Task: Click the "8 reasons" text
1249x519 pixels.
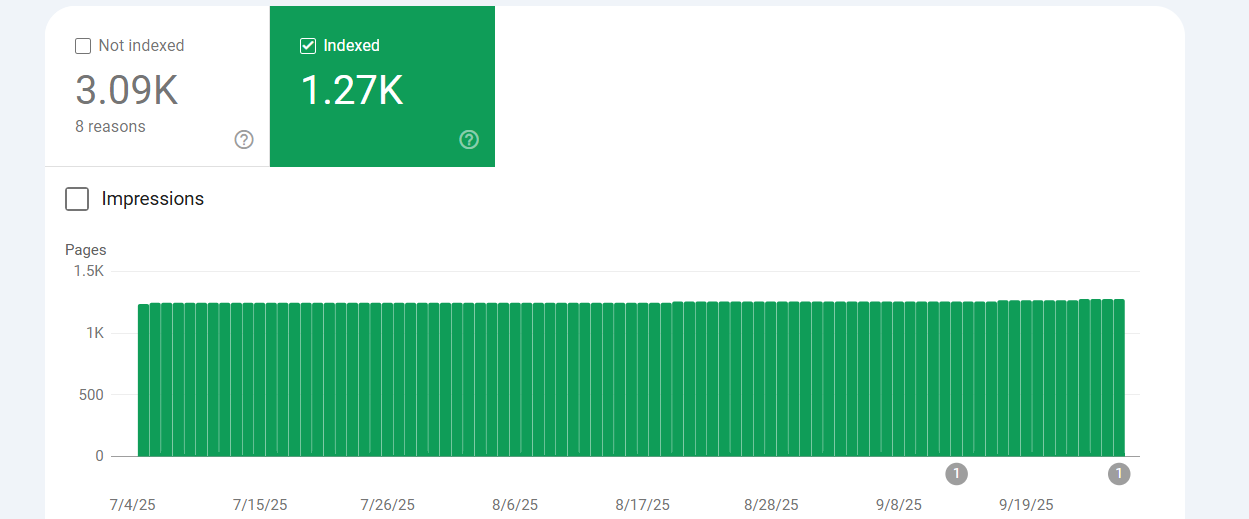Action: coord(110,127)
